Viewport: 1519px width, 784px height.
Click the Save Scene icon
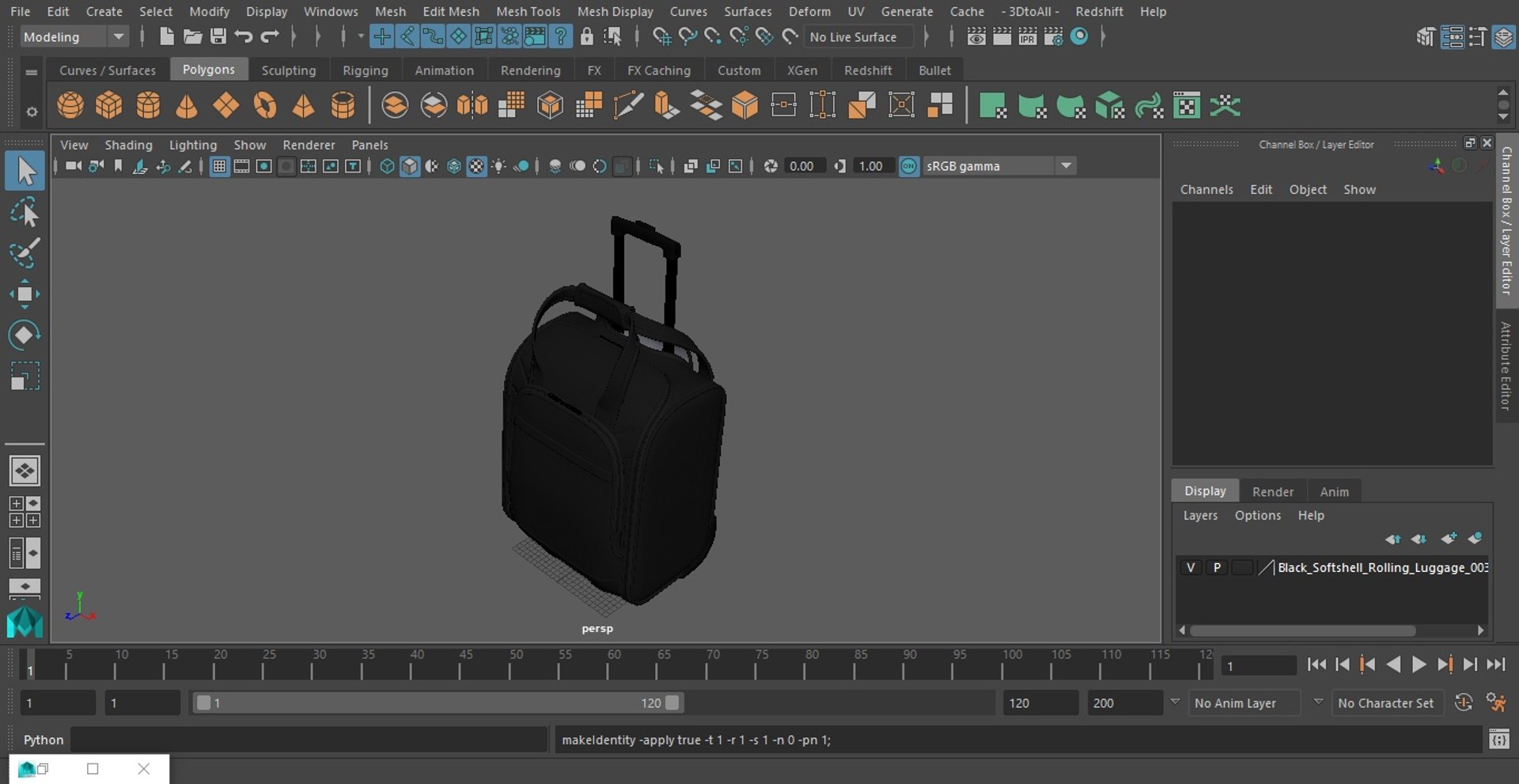(218, 36)
